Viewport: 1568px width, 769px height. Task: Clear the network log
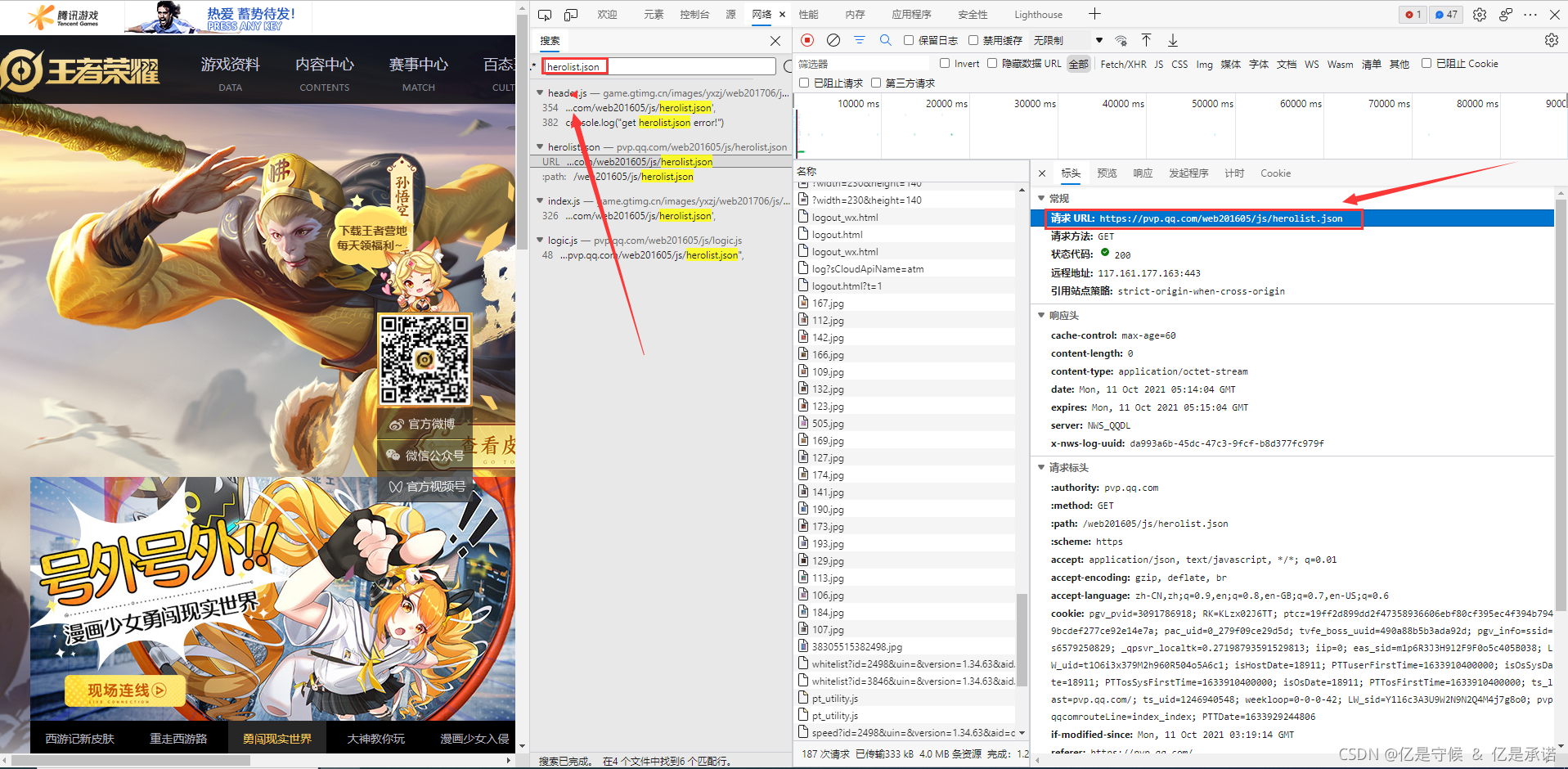pos(833,40)
